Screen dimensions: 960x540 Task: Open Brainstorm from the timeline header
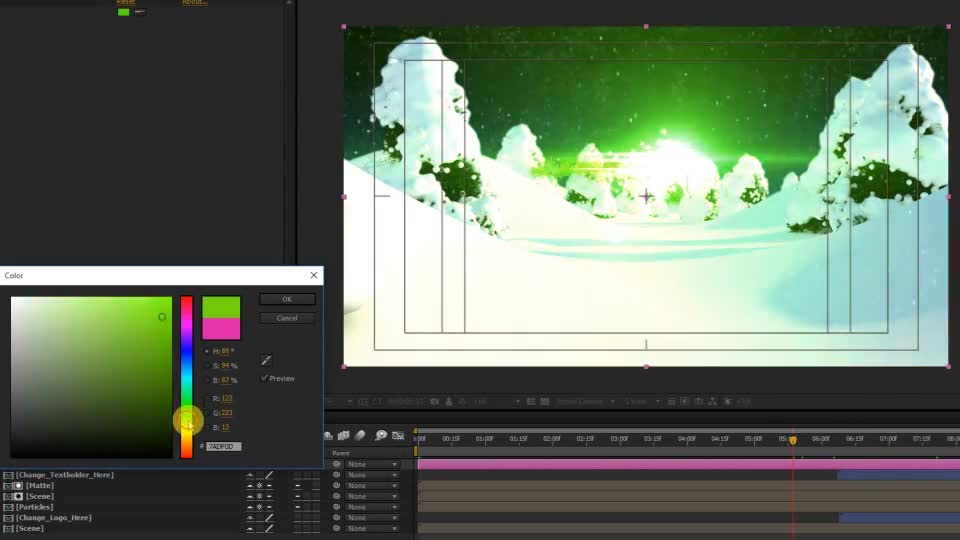(x=381, y=435)
